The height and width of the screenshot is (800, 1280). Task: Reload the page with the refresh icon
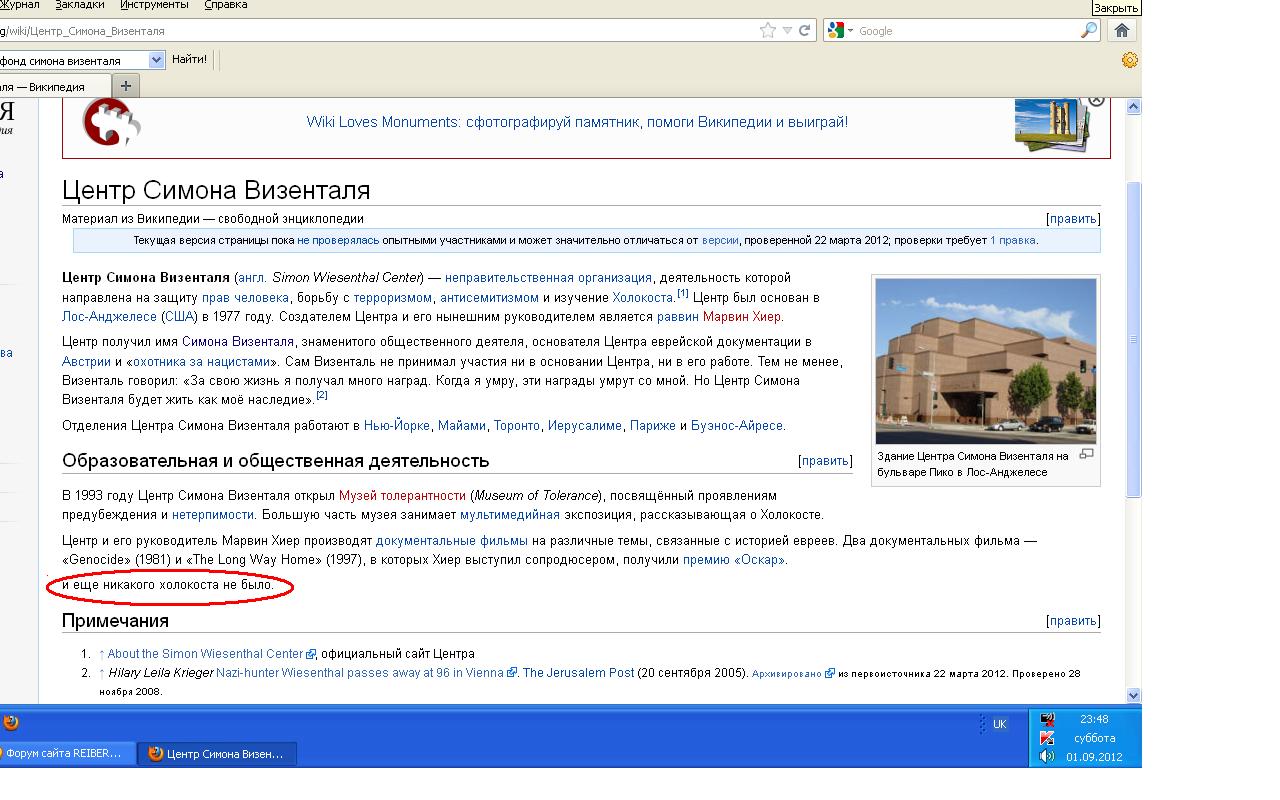805,31
